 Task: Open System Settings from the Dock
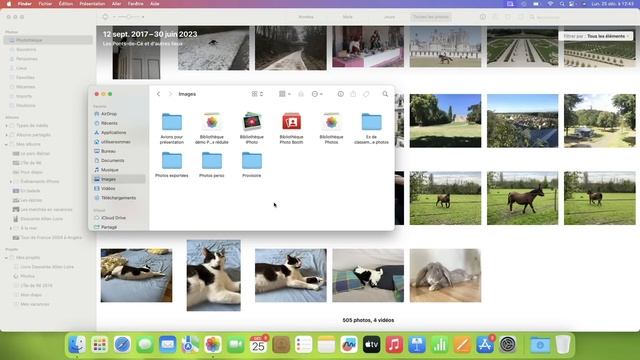[508, 345]
